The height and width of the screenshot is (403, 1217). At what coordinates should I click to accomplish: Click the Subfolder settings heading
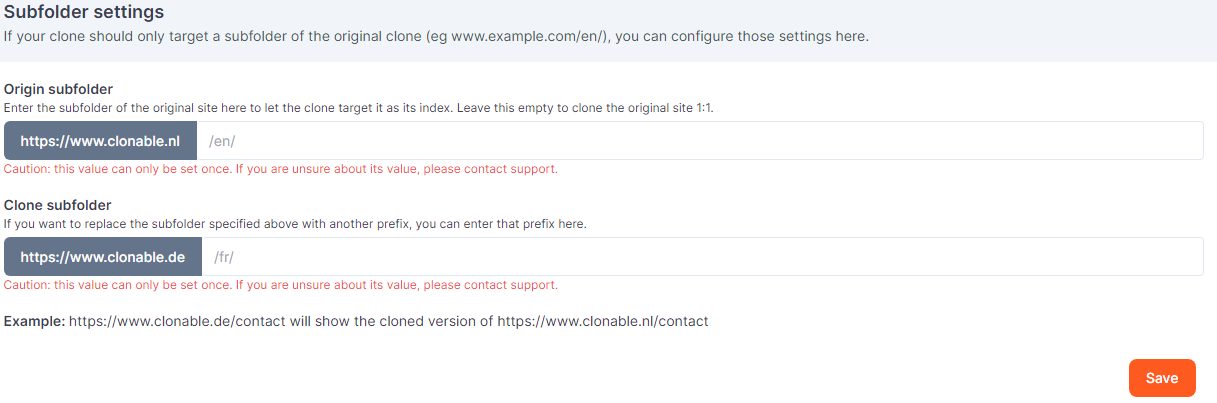(84, 13)
